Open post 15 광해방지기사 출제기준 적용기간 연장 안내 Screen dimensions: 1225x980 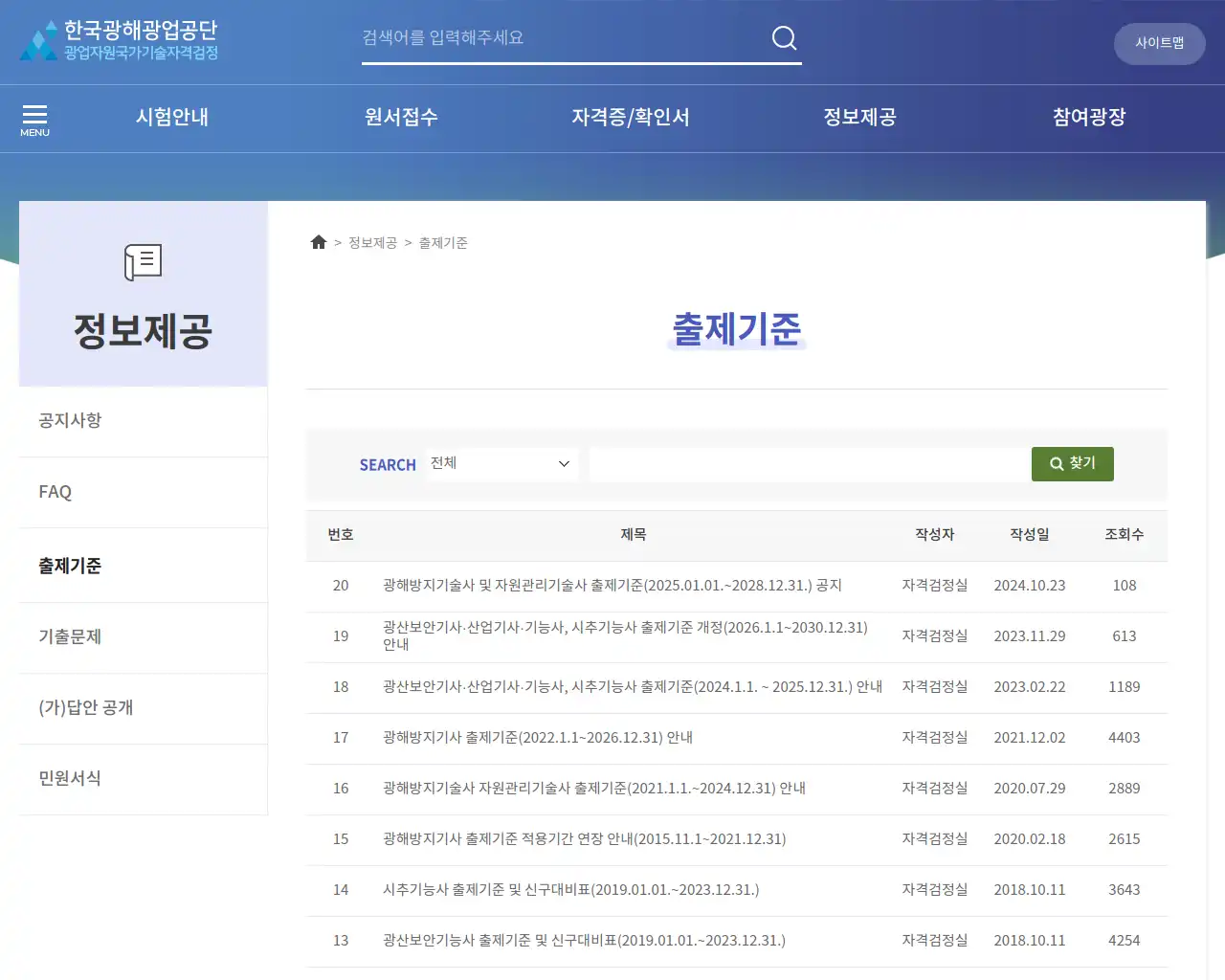[584, 839]
